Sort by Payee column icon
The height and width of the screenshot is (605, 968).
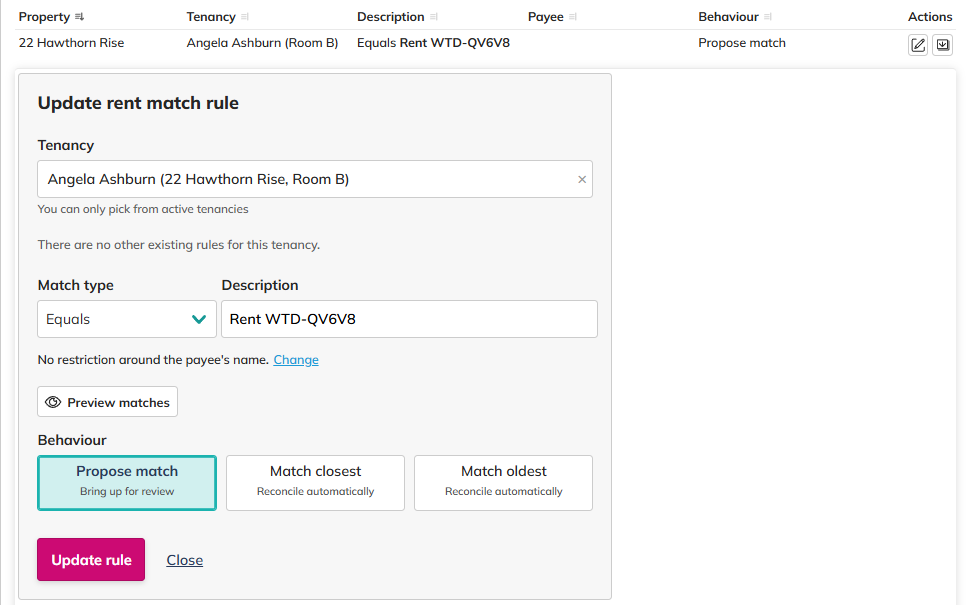coord(573,17)
